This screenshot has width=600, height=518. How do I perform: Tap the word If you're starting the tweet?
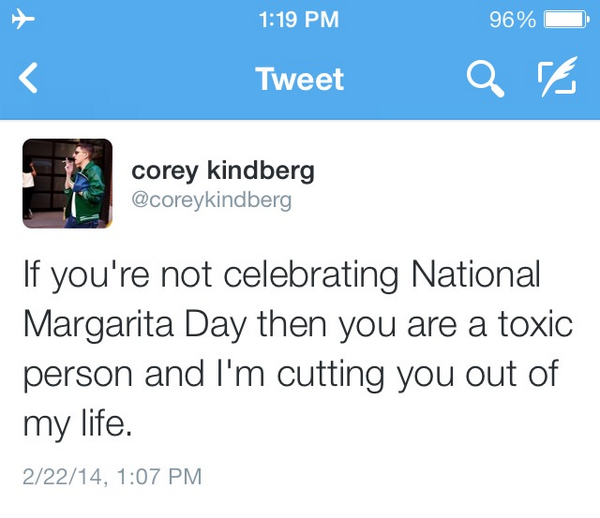click(x=69, y=274)
